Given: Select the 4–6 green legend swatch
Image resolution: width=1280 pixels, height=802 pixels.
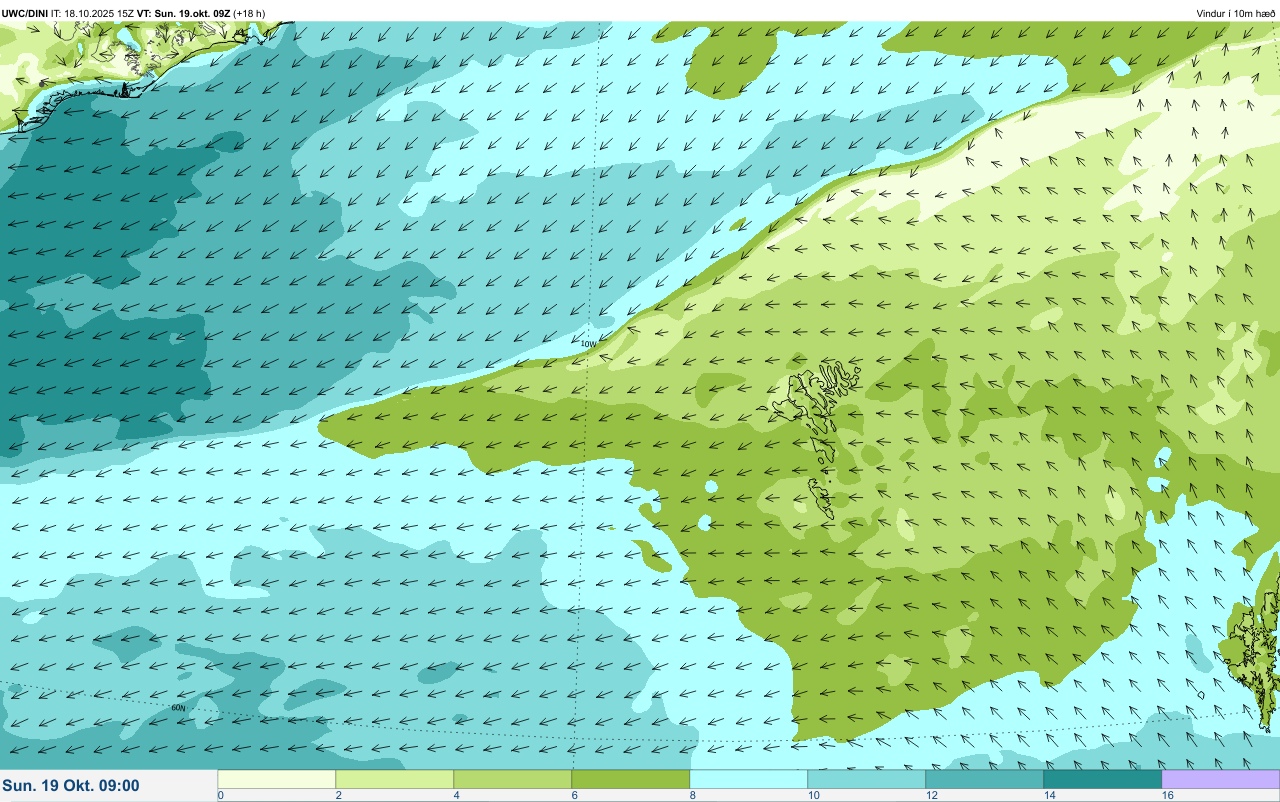Looking at the screenshot, I should click(512, 779).
